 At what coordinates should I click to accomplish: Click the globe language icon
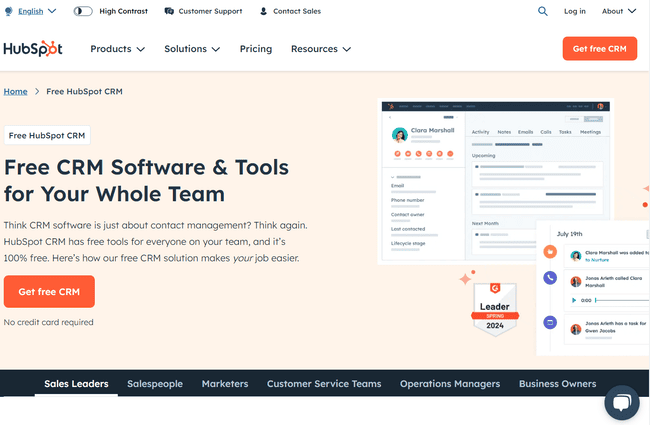click(x=8, y=11)
